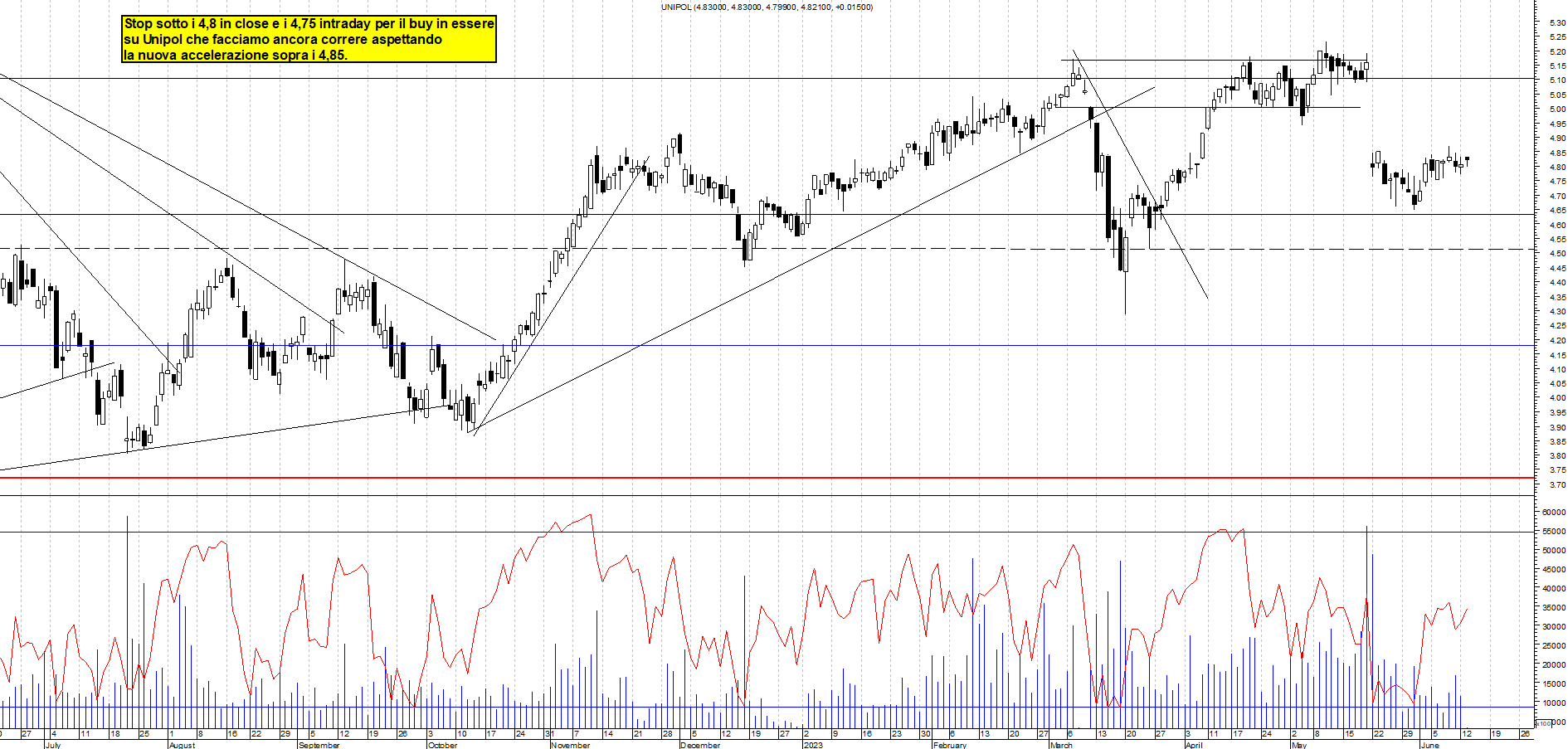Click the May month label on time axis
The image size is (1568, 749).
click(x=1299, y=745)
